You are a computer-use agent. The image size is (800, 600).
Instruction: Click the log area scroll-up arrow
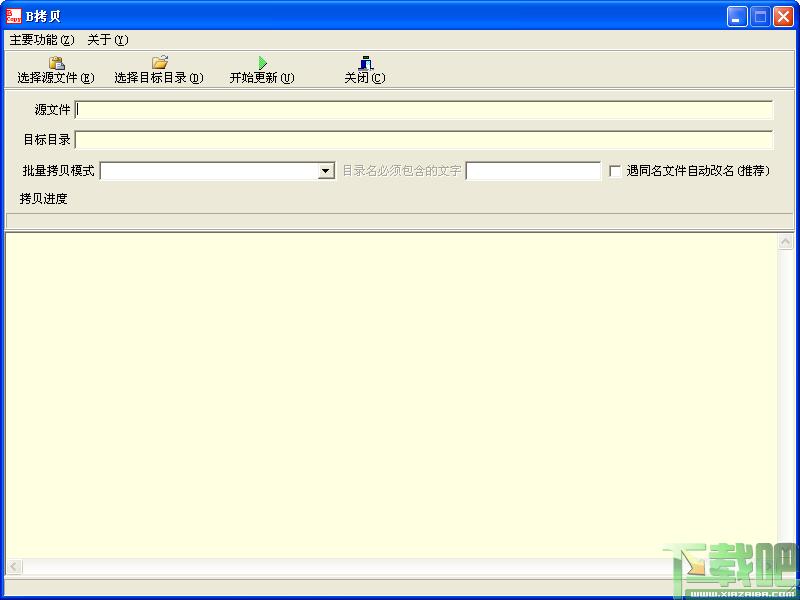(786, 242)
